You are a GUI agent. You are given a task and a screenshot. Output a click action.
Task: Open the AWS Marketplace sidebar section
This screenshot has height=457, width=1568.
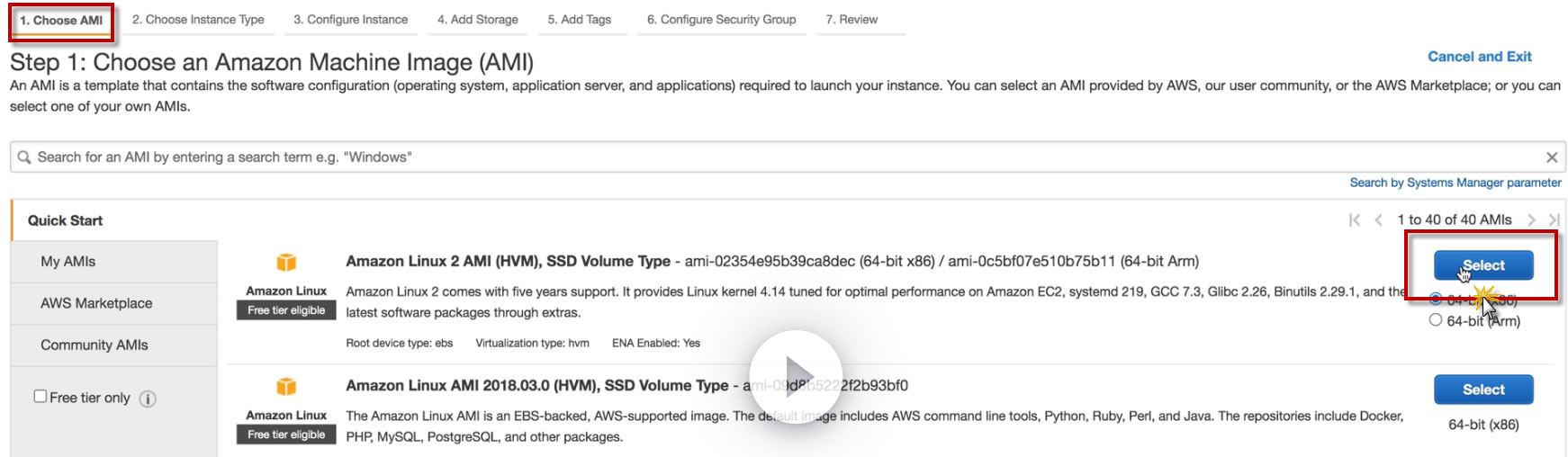pyautogui.click(x=96, y=303)
